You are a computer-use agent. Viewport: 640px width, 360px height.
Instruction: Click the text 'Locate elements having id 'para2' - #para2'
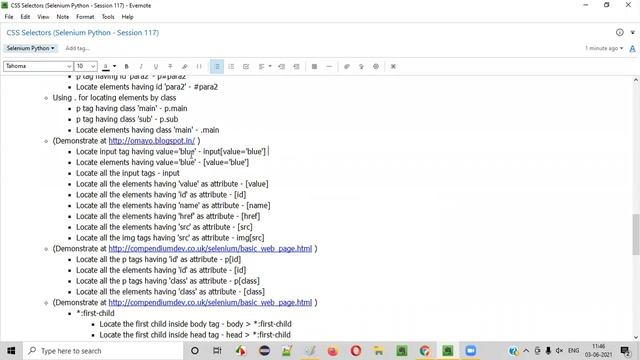(147, 87)
